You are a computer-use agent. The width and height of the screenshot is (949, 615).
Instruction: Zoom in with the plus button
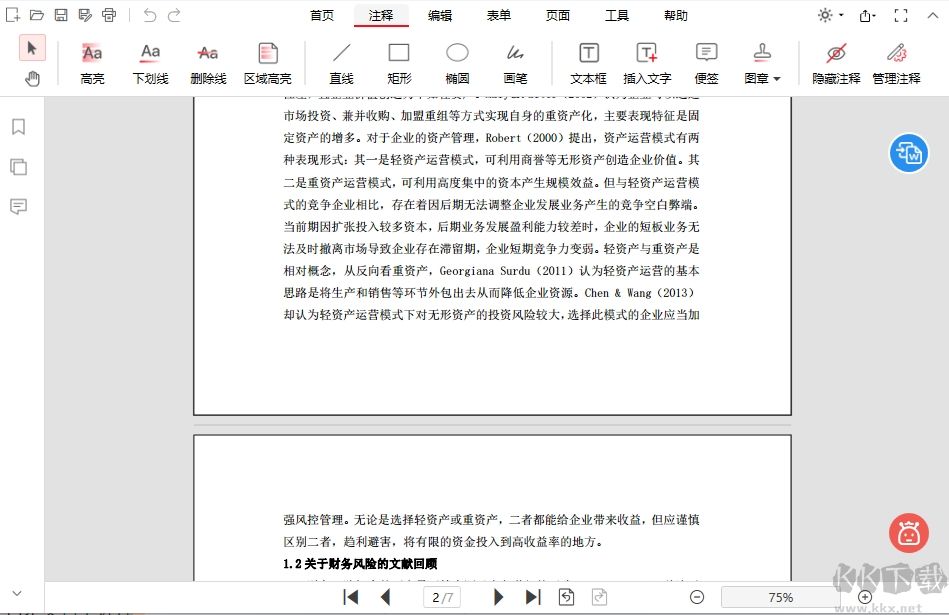coord(865,597)
